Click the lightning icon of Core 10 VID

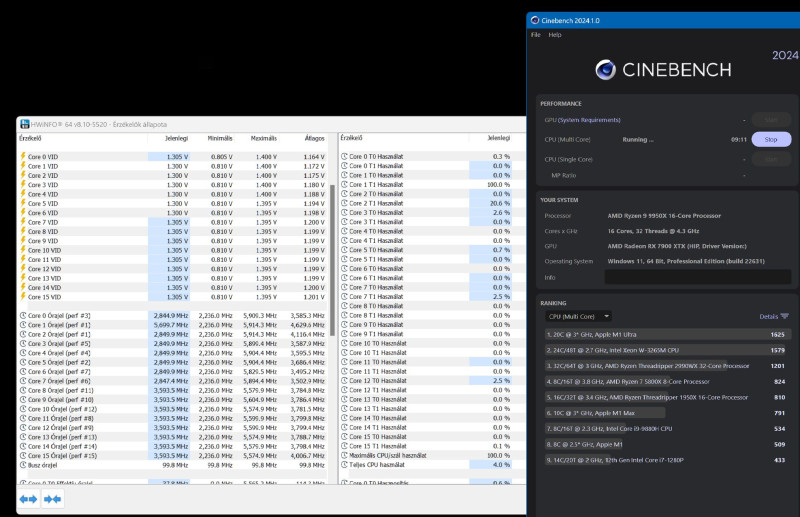pos(23,250)
